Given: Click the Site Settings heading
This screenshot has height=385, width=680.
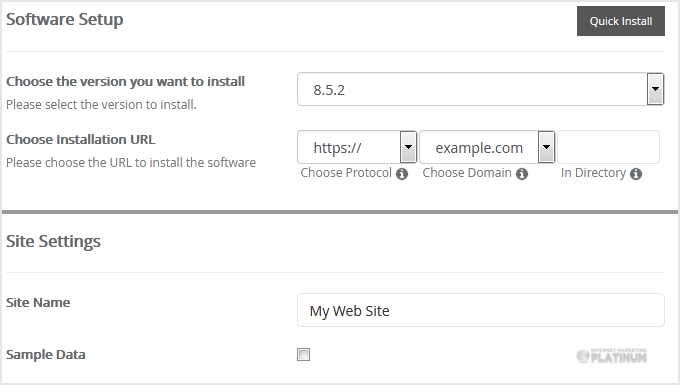Looking at the screenshot, I should point(53,241).
